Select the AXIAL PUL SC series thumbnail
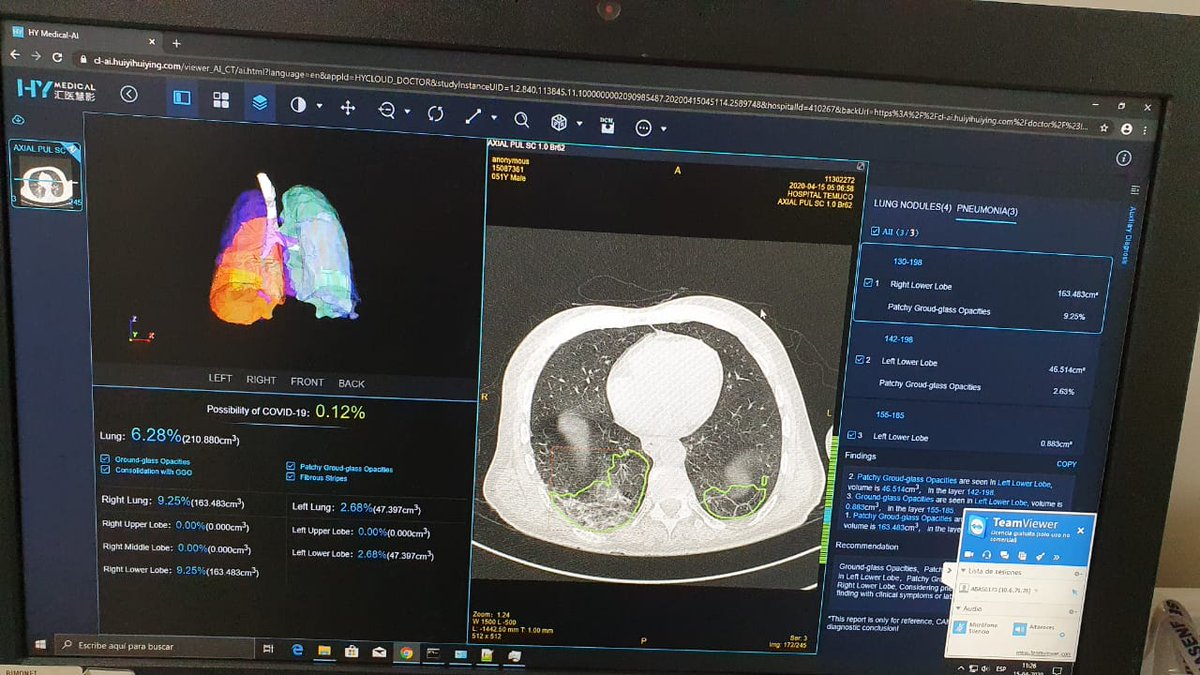The width and height of the screenshot is (1200, 675). [46, 175]
